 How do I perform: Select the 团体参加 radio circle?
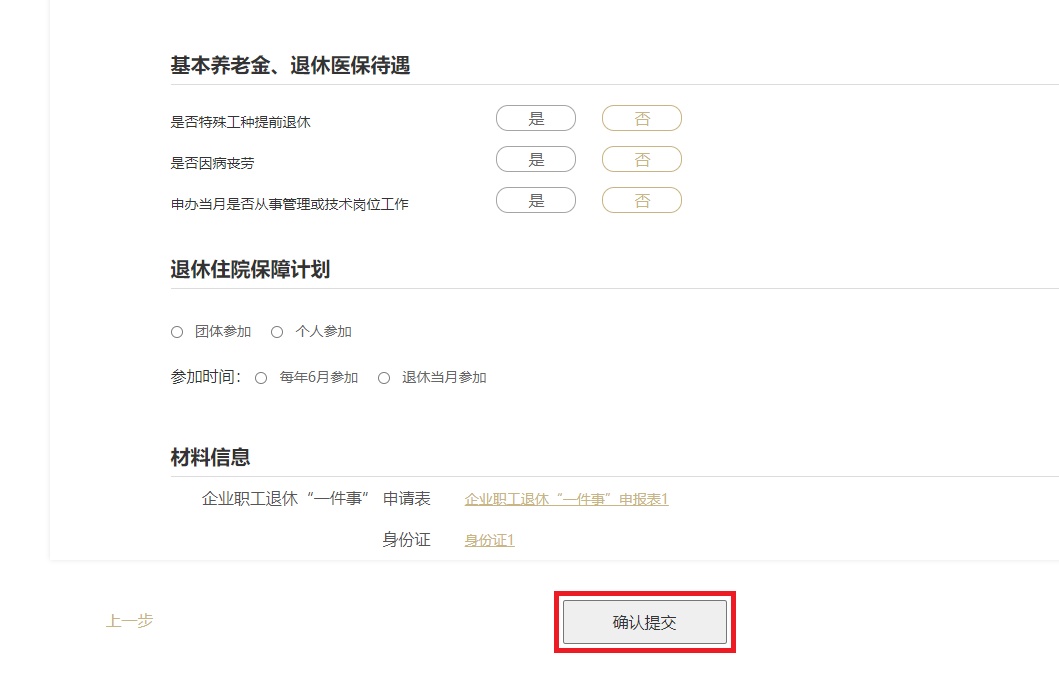coord(177,332)
